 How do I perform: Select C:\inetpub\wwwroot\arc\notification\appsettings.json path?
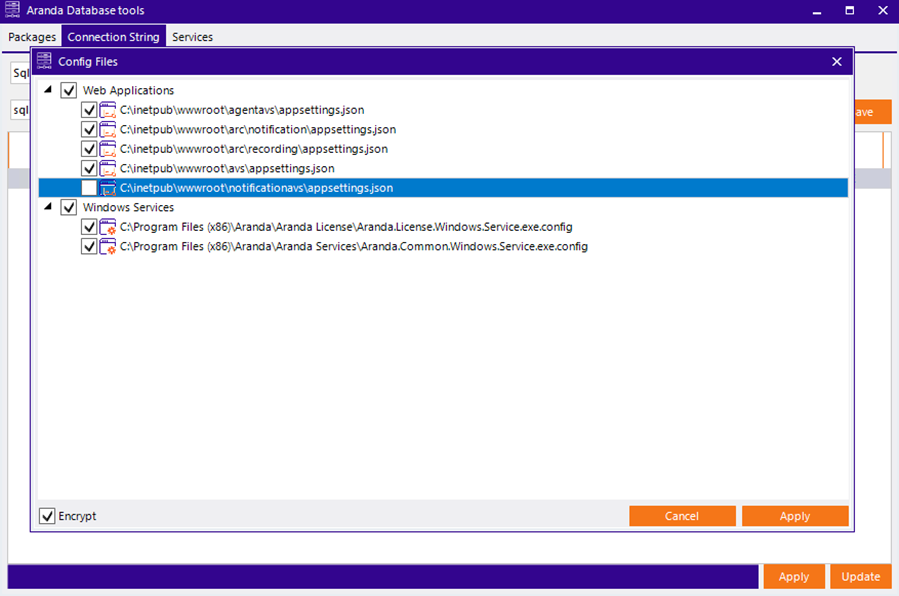coord(258,130)
